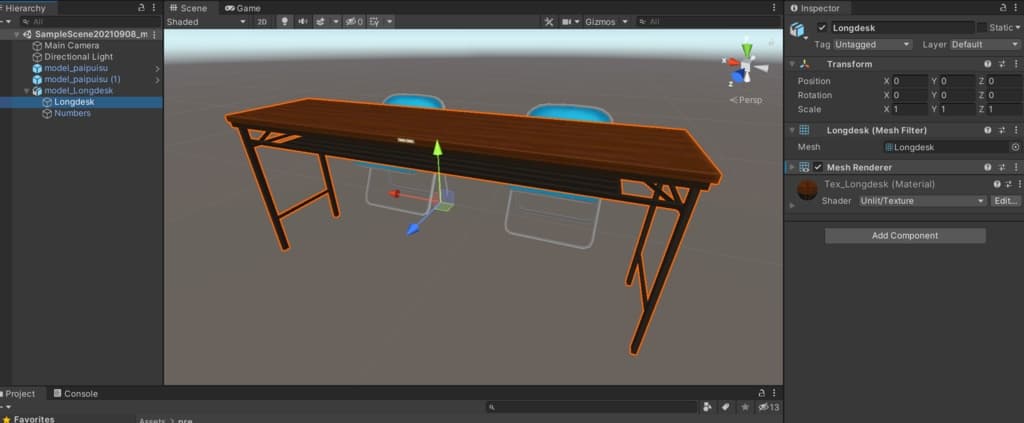Open the Gizmos dropdown
The height and width of the screenshot is (423, 1024).
click(607, 22)
